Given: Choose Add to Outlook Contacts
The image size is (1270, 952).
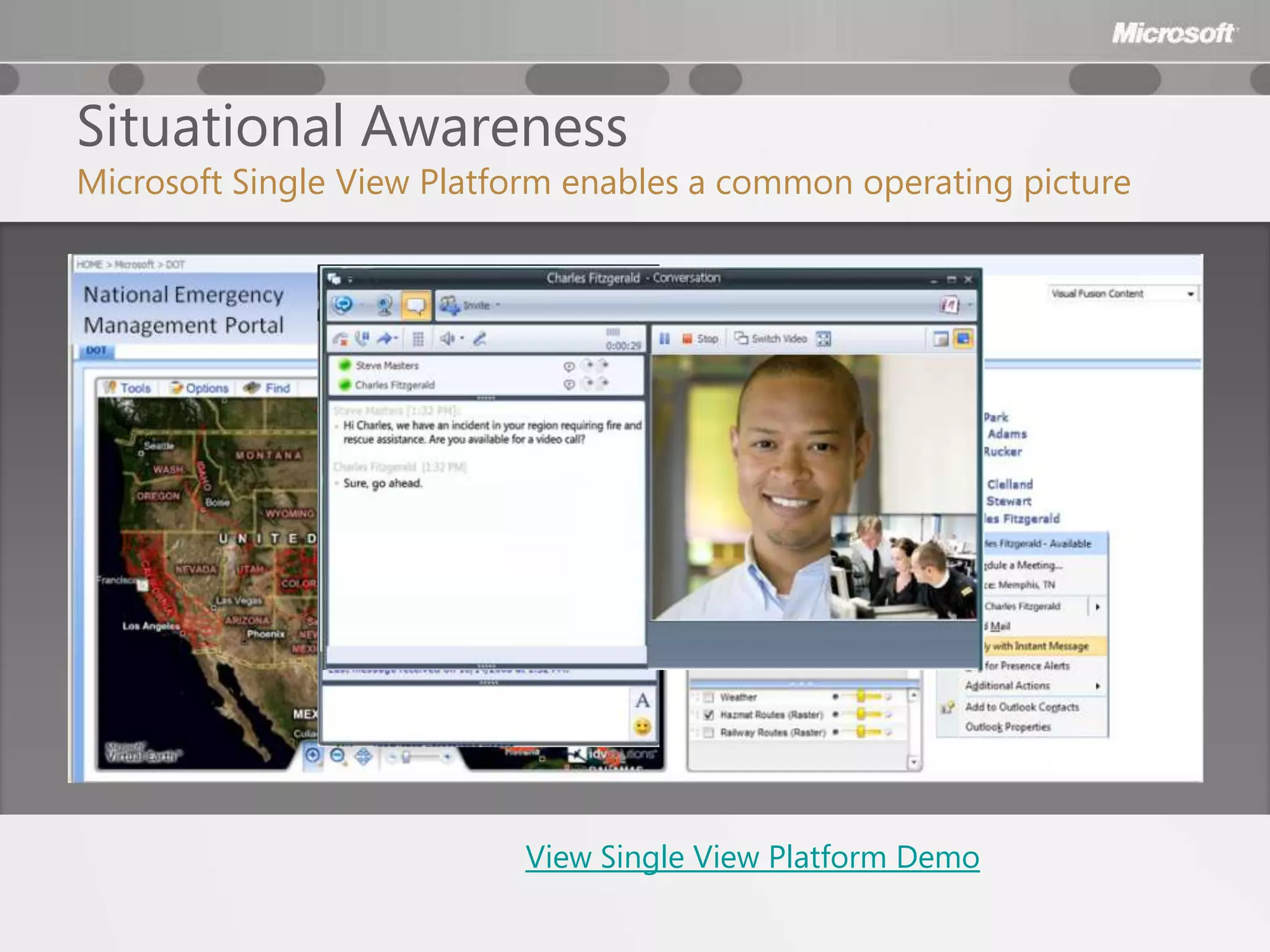Looking at the screenshot, I should point(1022,707).
